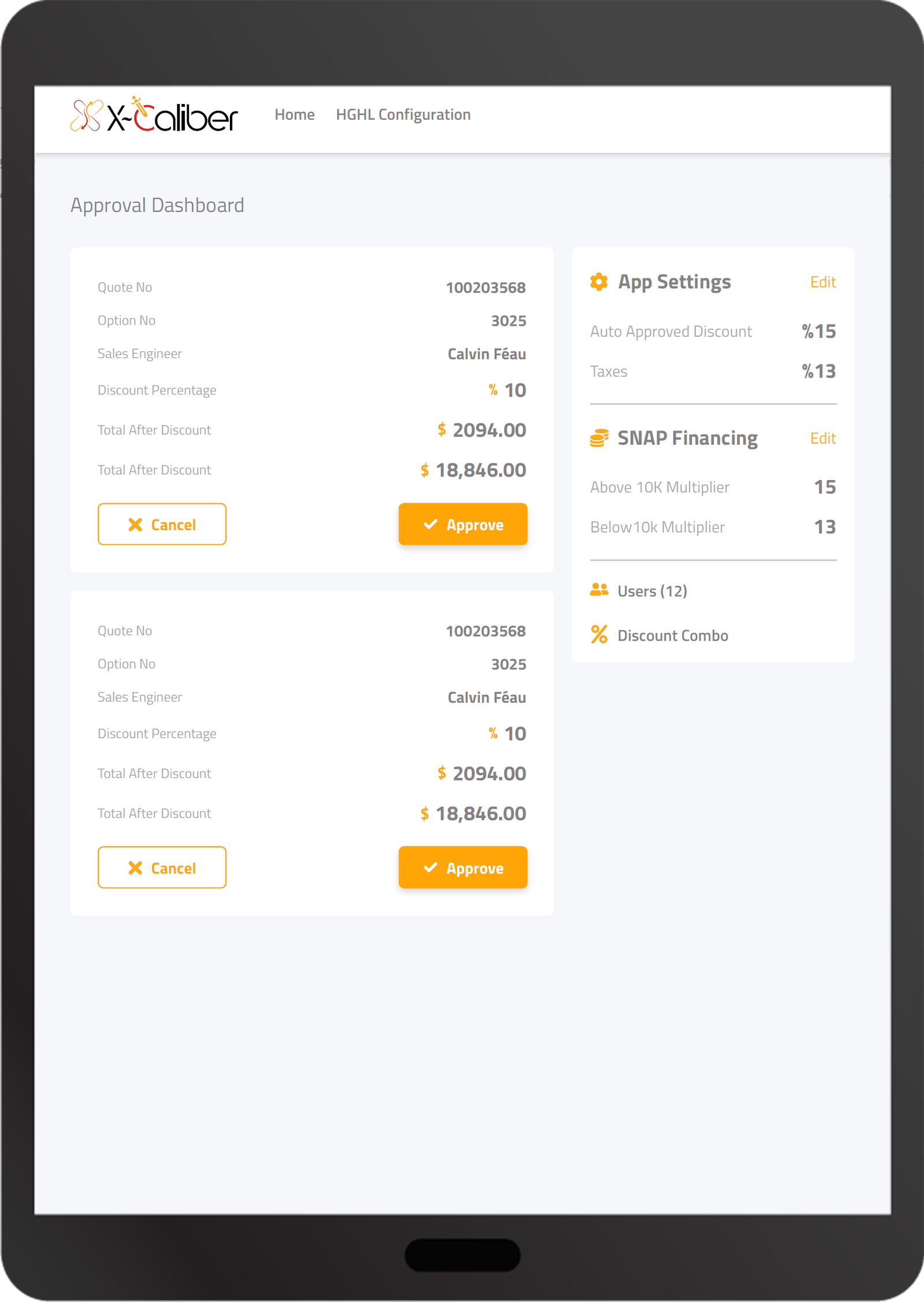Open the Home menu item
The width and height of the screenshot is (924, 1302).
(295, 115)
